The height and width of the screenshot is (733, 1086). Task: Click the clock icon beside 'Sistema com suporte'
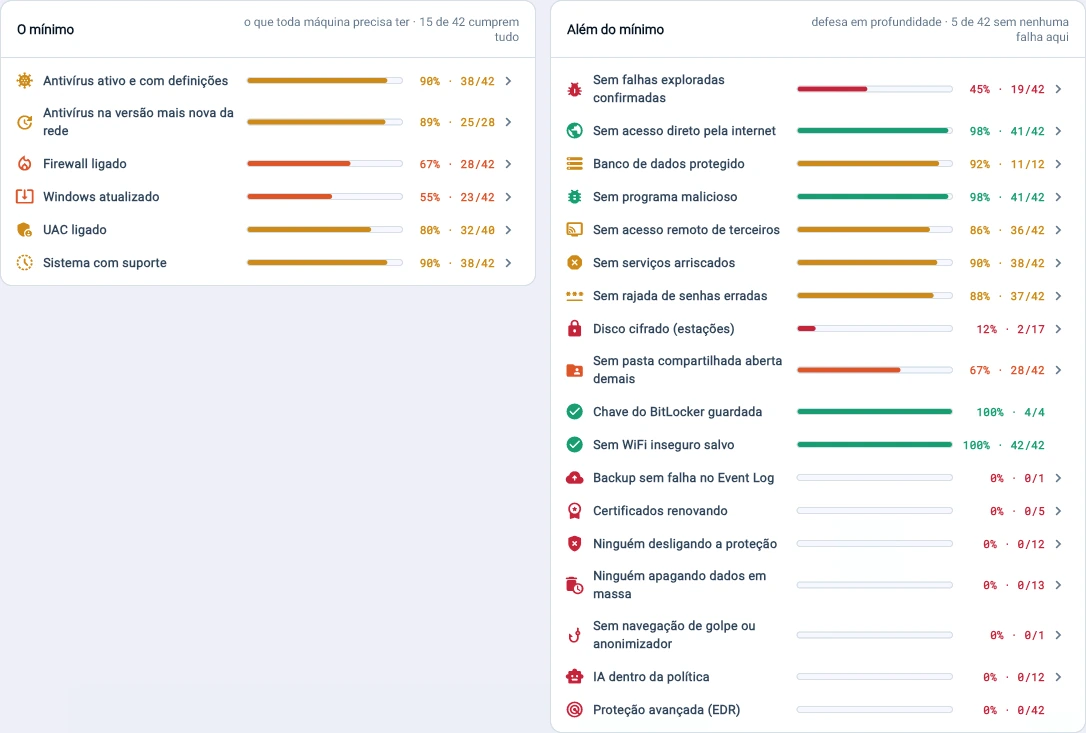coord(24,263)
